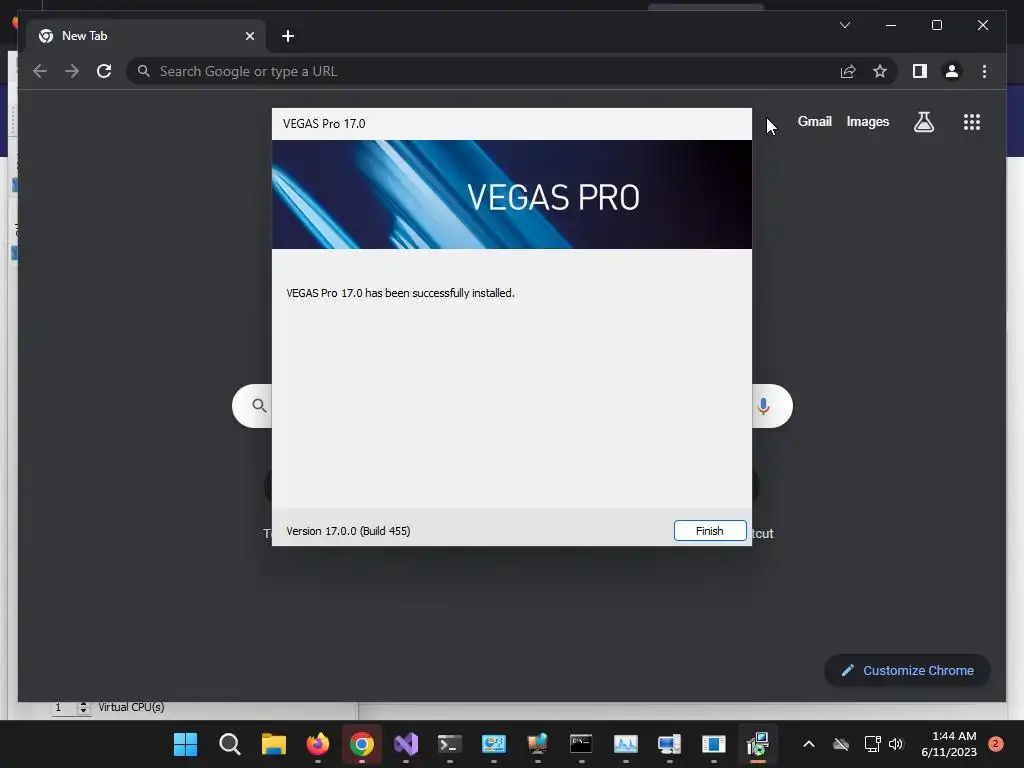
Task: Open the Chrome profile menu
Action: [952, 71]
